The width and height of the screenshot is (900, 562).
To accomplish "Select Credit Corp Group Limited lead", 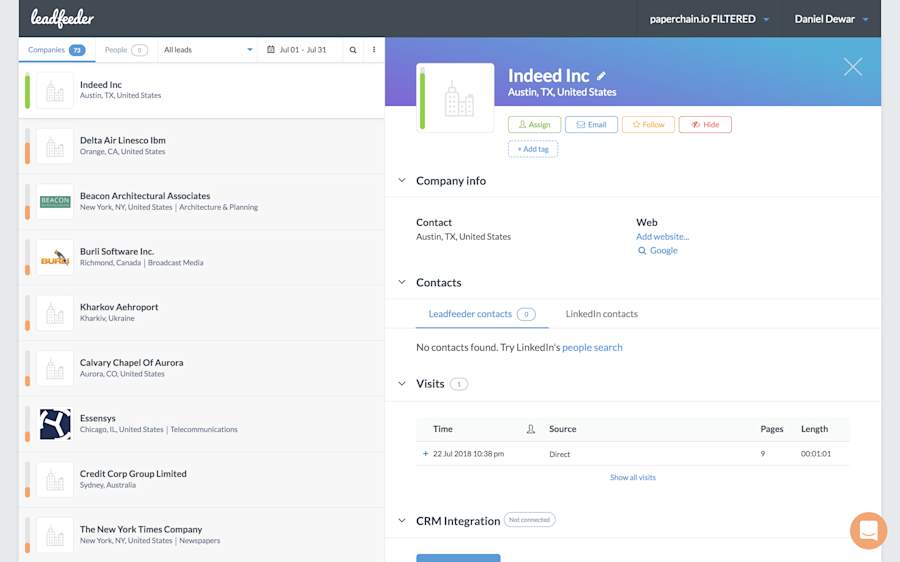I will (x=201, y=480).
